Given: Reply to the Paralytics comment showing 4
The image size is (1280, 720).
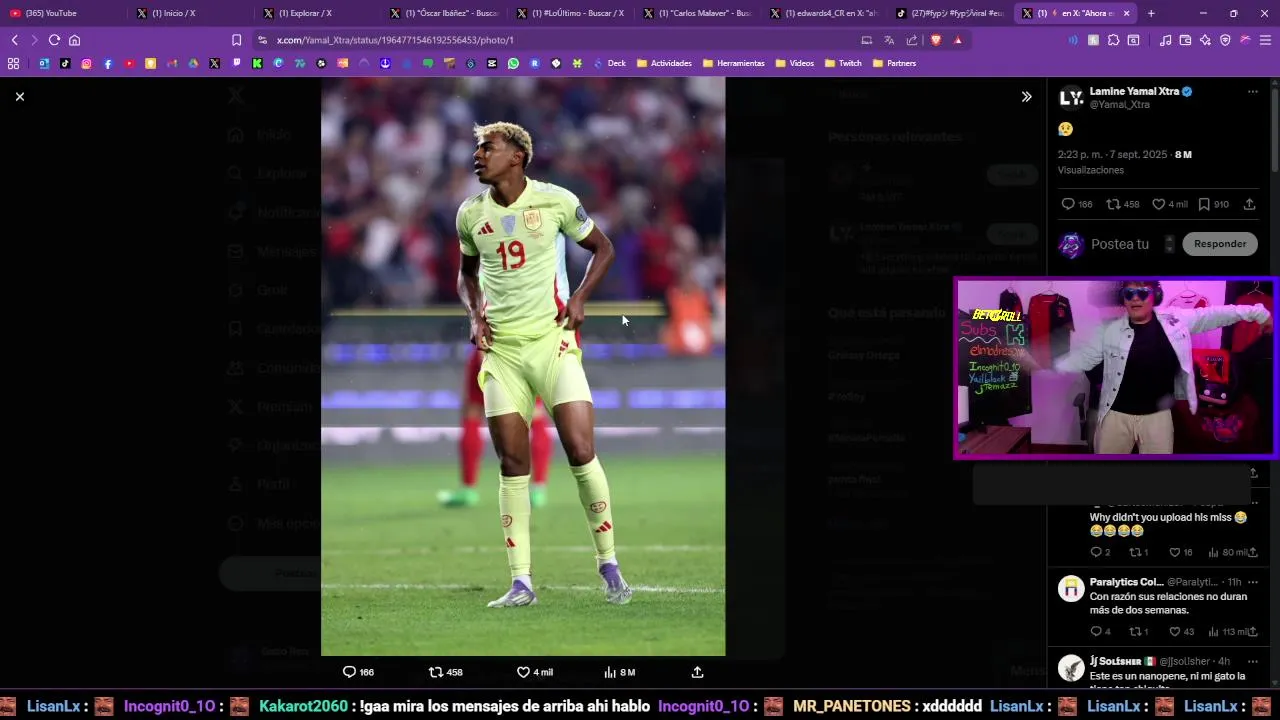Looking at the screenshot, I should 1099,632.
